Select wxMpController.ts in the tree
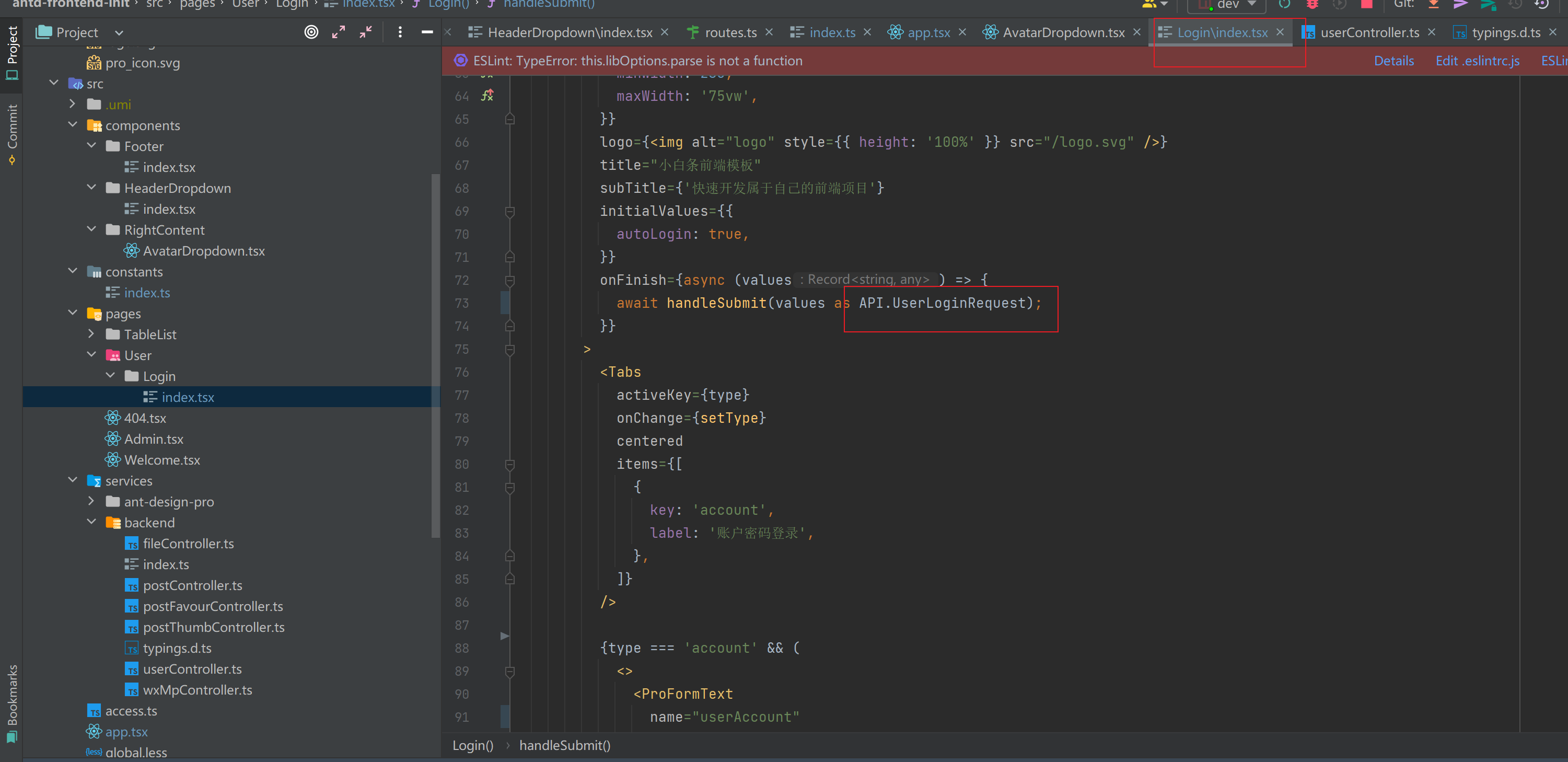1568x762 pixels. 197,689
